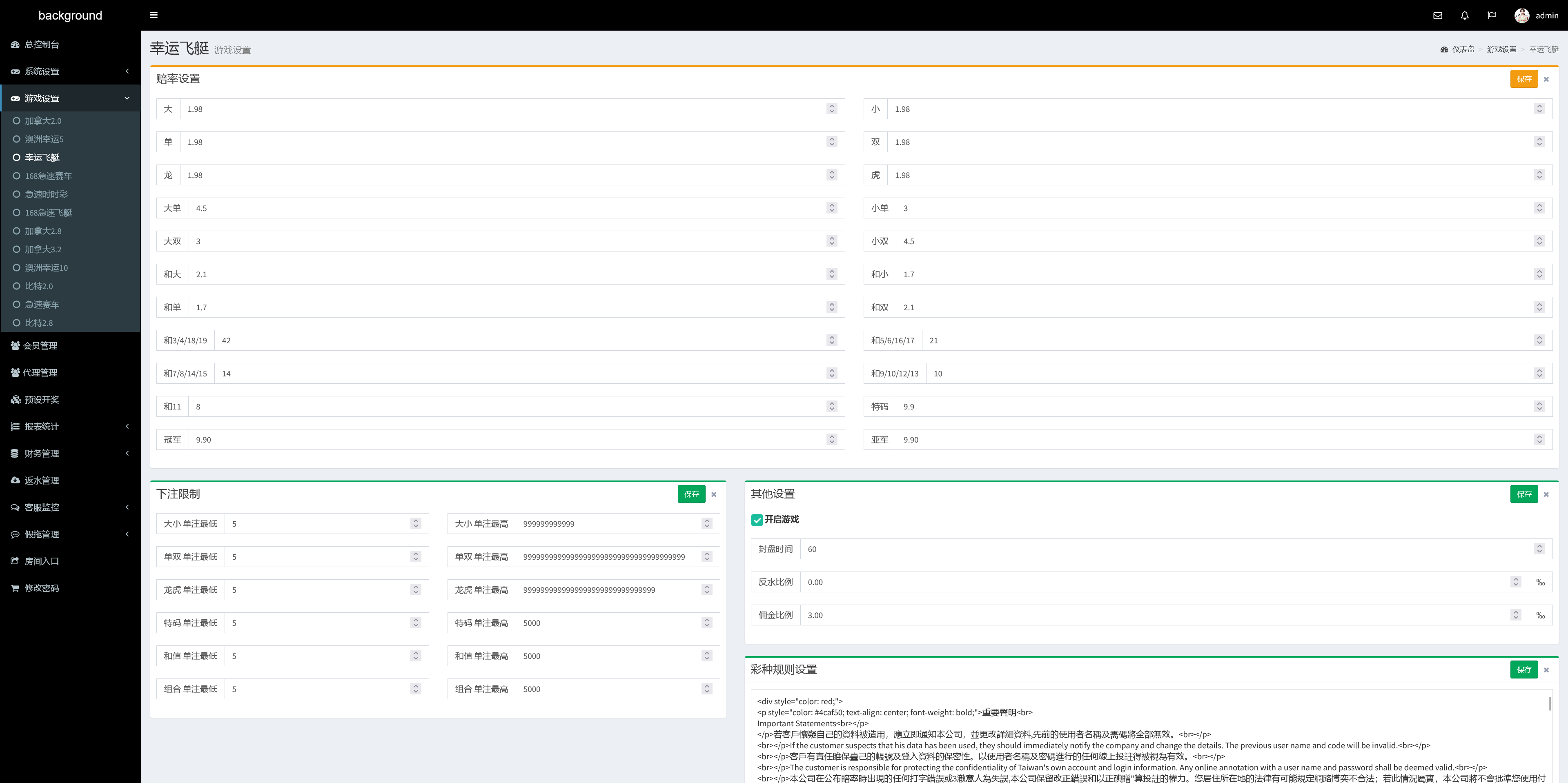Screen dimensions: 1568x783
Task: Close the 赔率设置 panel with X icon
Action: 1546,79
